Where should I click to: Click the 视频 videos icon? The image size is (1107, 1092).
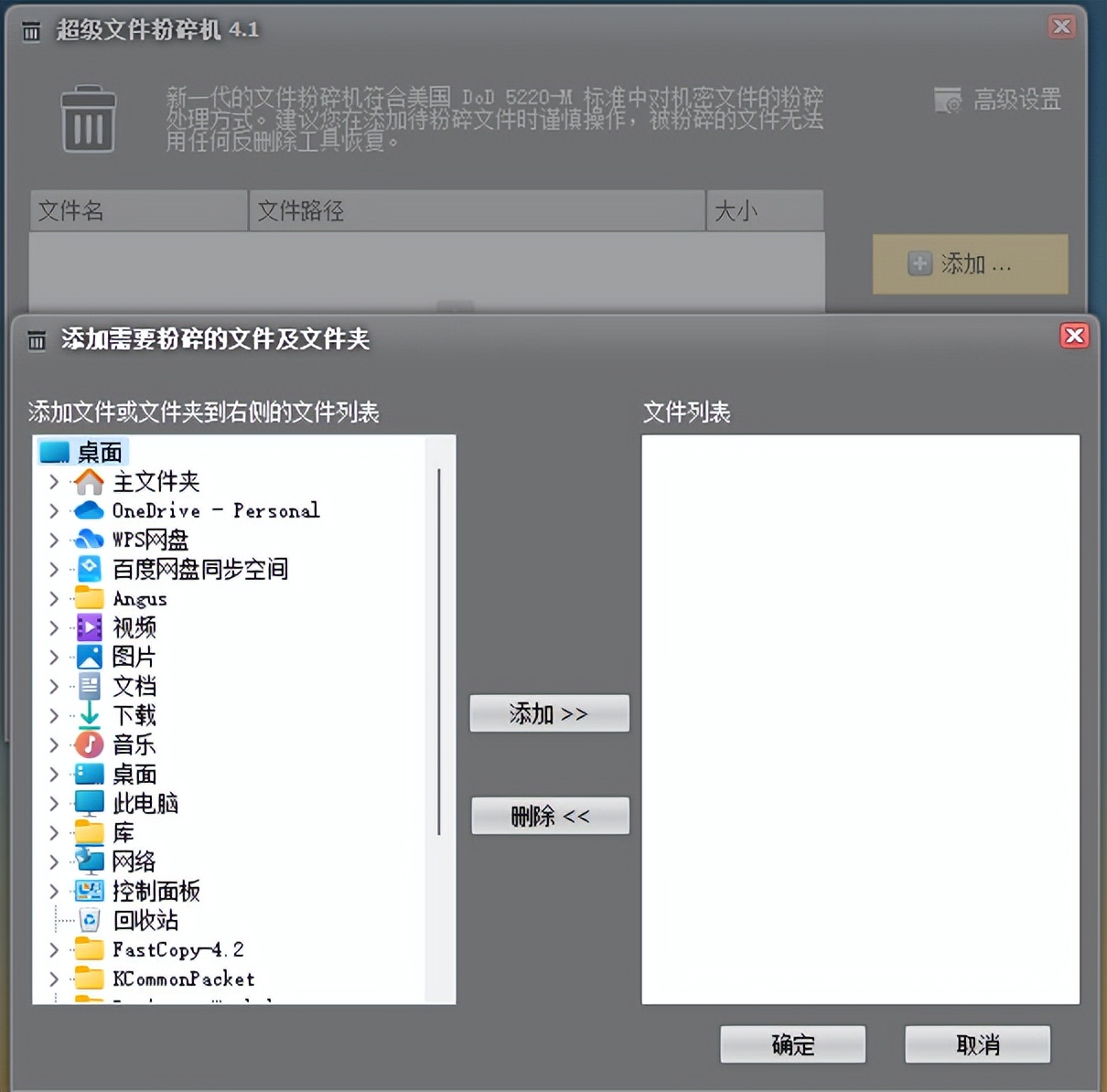pyautogui.click(x=88, y=627)
